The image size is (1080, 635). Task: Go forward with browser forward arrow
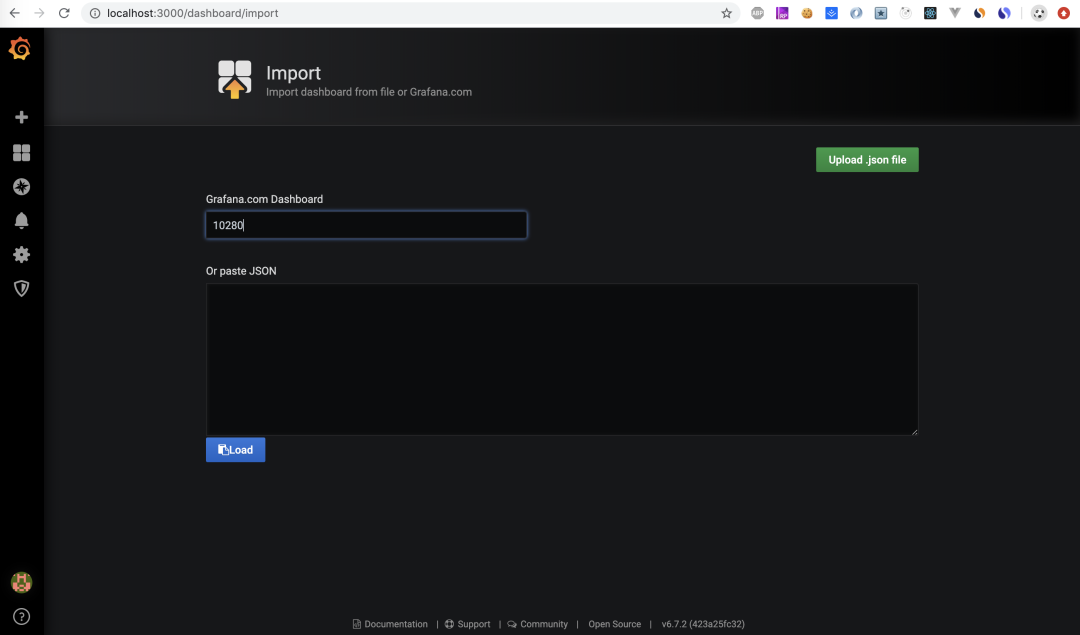(x=39, y=13)
